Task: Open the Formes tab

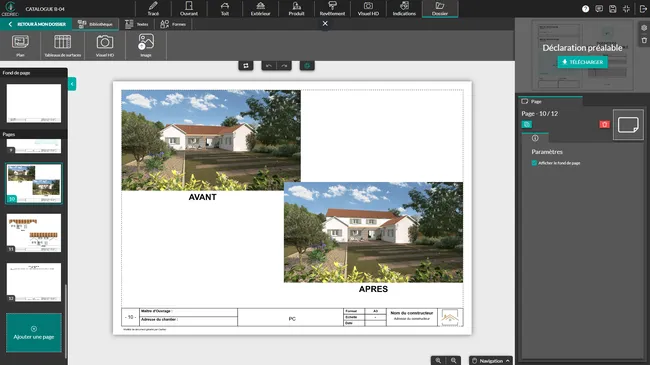Action: pyautogui.click(x=173, y=24)
